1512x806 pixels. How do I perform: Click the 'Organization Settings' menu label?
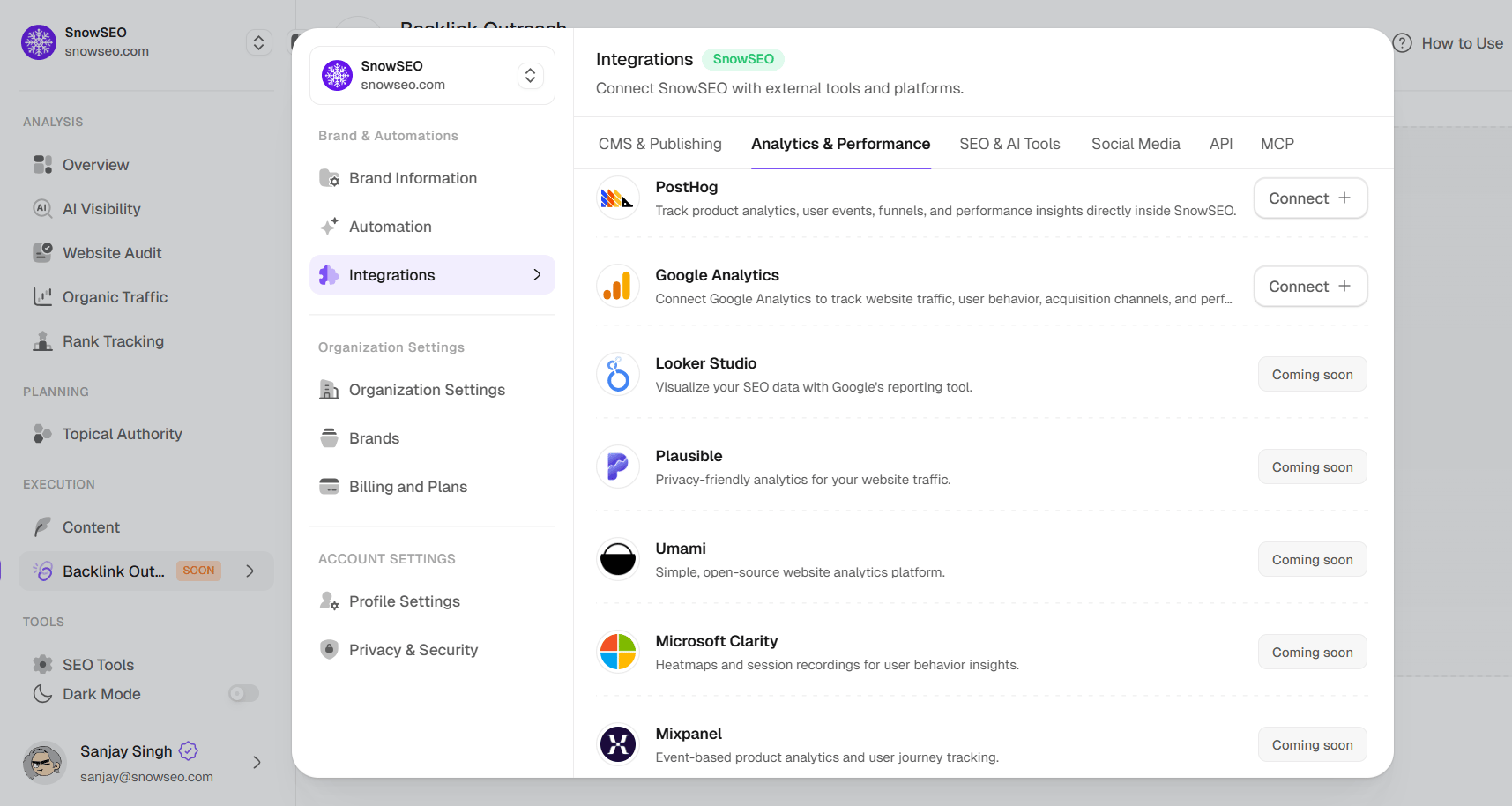coord(427,390)
